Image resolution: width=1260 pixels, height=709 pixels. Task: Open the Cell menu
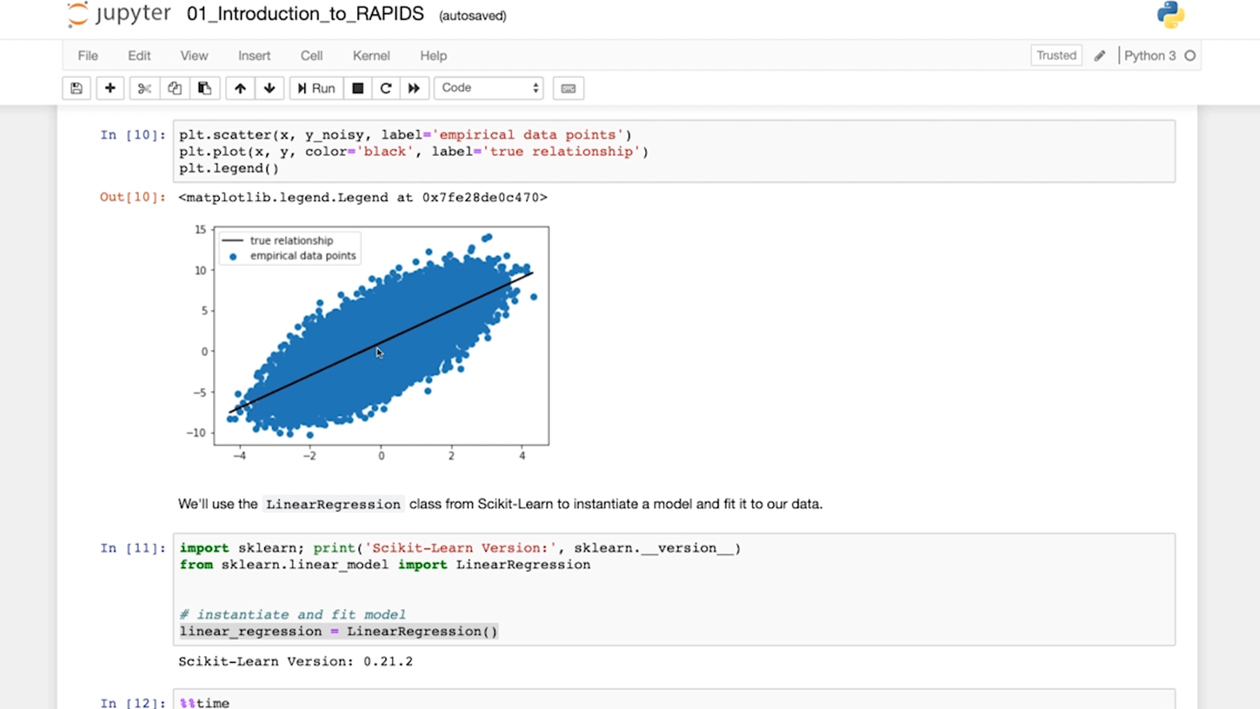(x=311, y=56)
